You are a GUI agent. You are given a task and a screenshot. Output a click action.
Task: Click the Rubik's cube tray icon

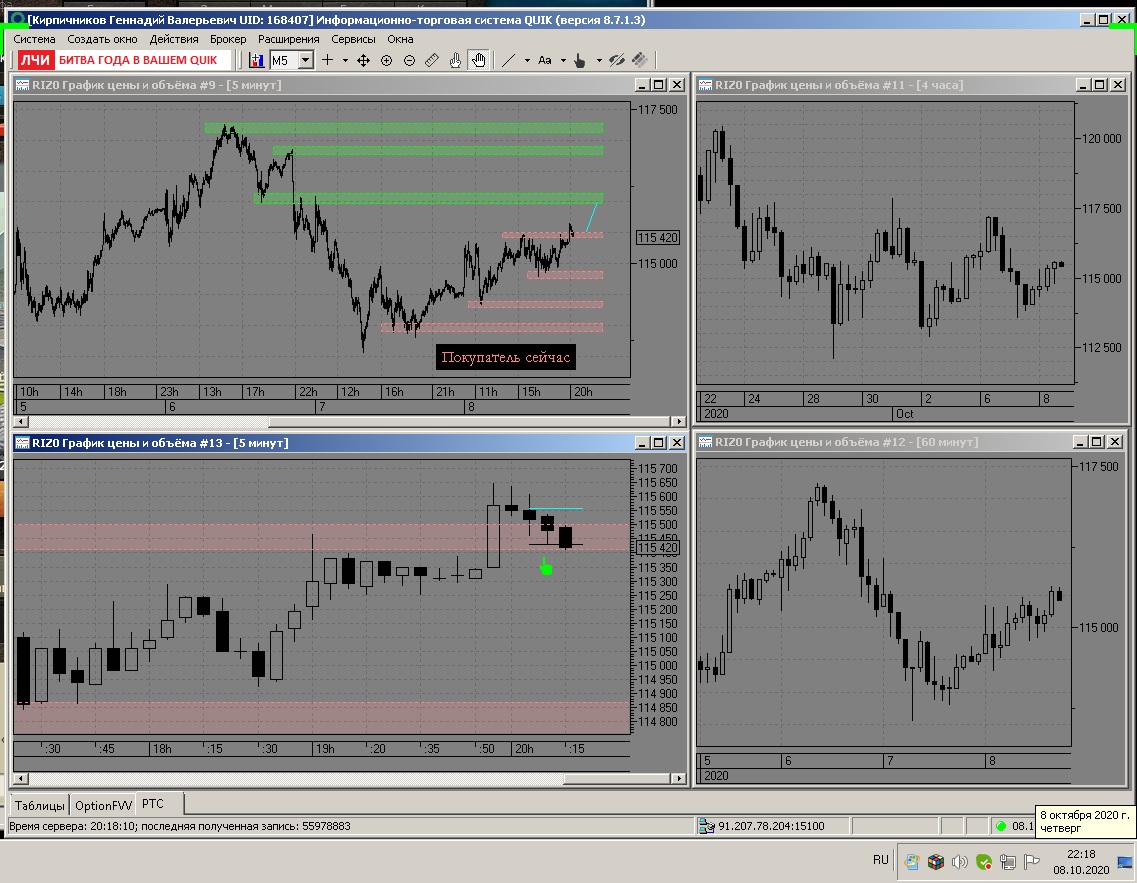click(x=935, y=862)
